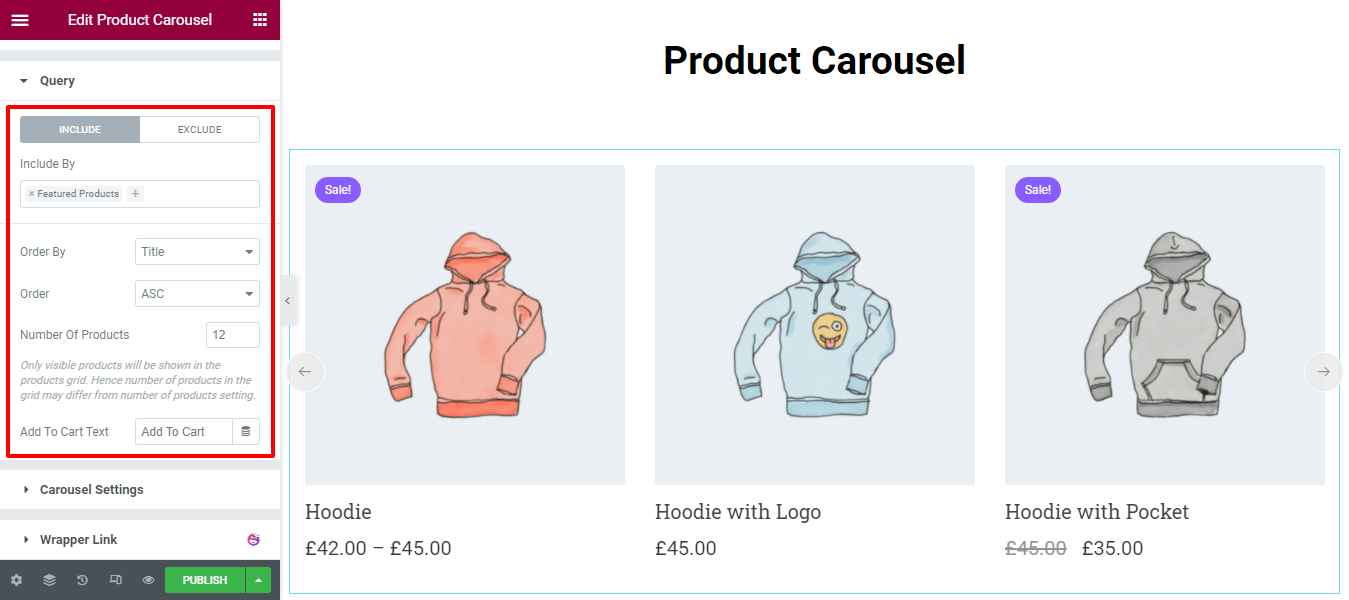This screenshot has width=1349, height=600.
Task: Switch to responsive mode icon
Action: pyautogui.click(x=115, y=580)
